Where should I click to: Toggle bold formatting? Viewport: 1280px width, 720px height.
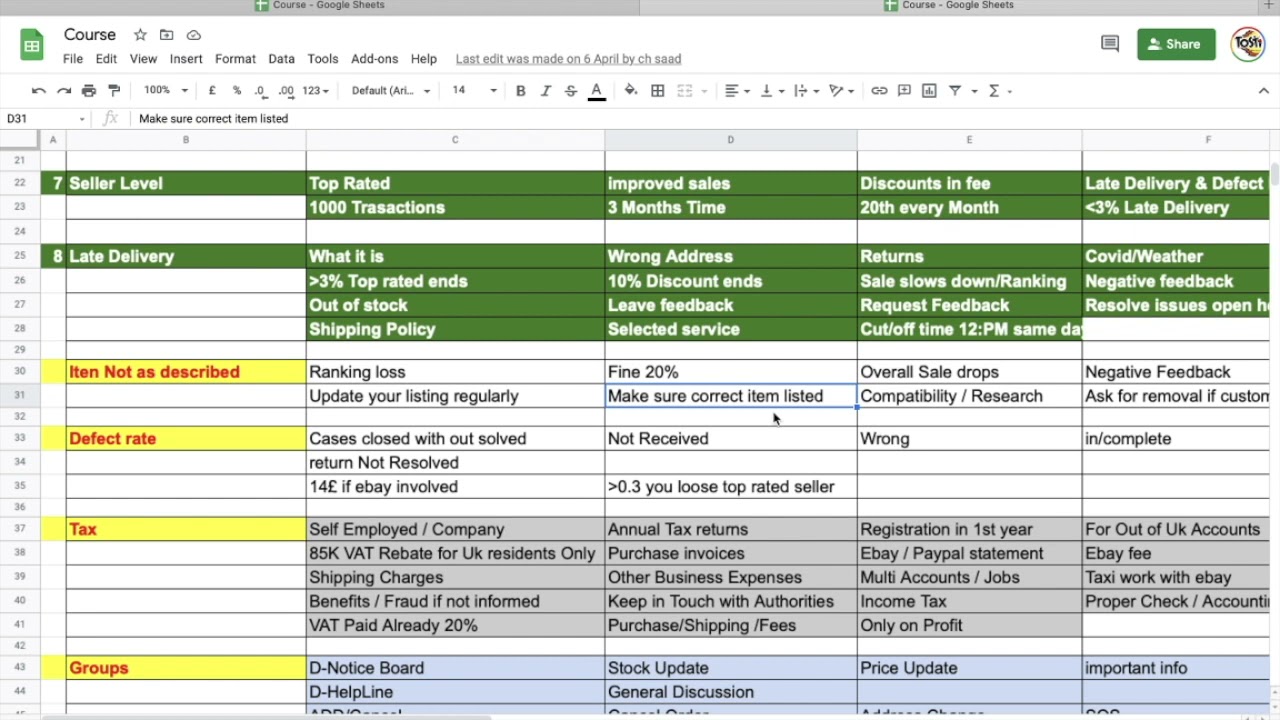(x=520, y=91)
